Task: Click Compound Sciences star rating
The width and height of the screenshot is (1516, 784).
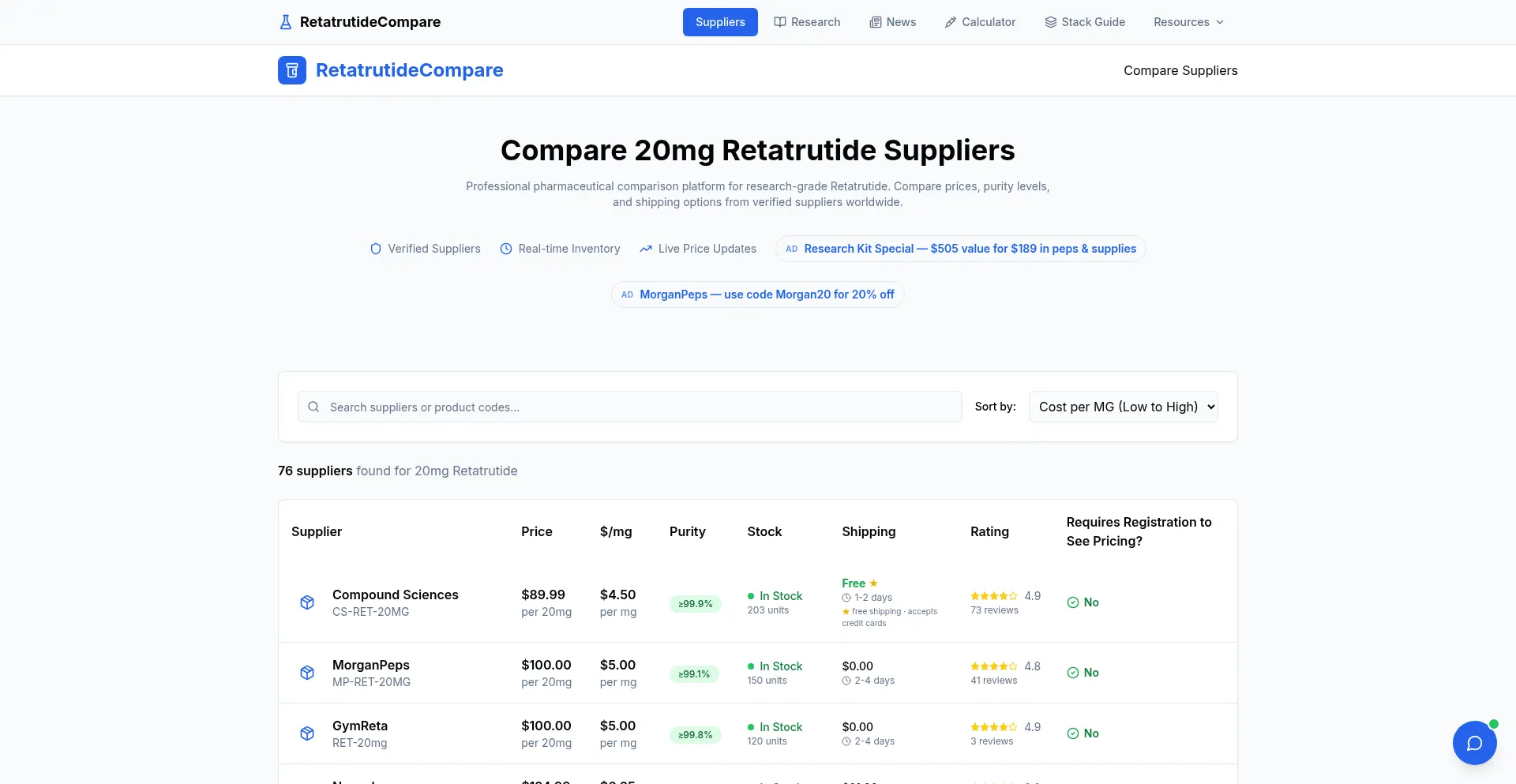Action: pos(994,596)
